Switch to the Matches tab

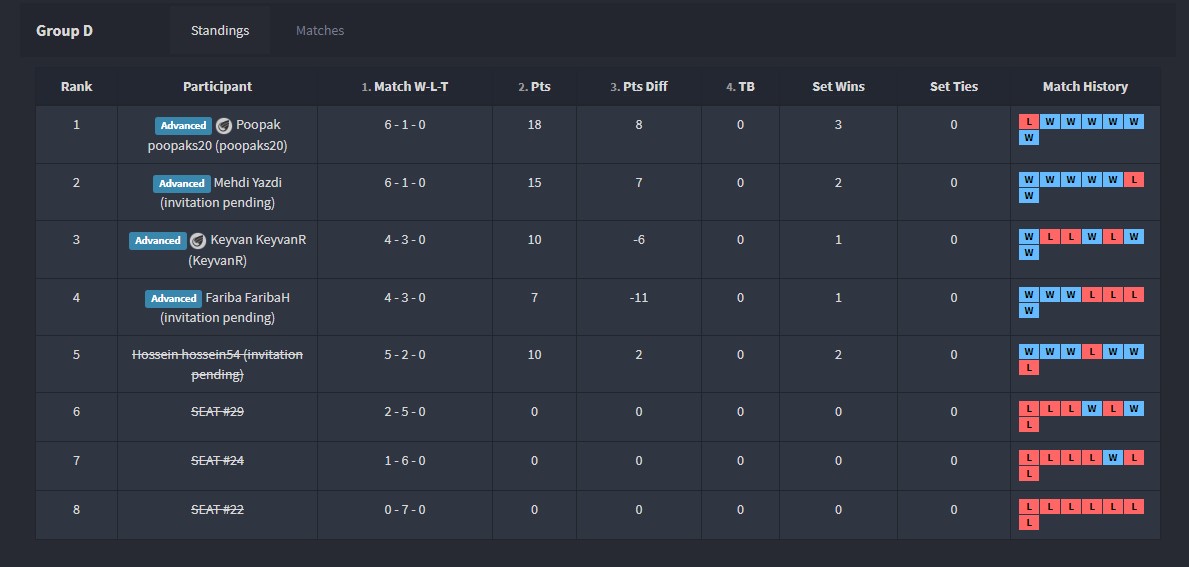(x=320, y=31)
